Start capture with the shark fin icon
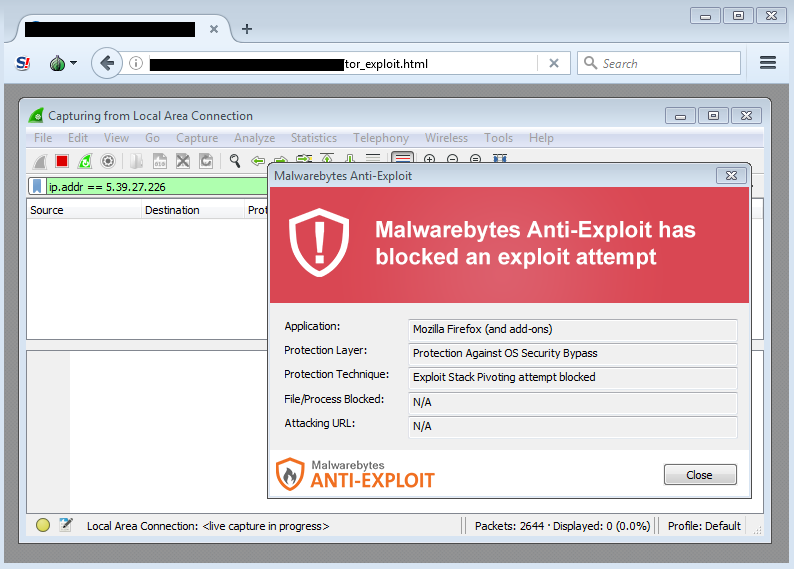 (39, 161)
